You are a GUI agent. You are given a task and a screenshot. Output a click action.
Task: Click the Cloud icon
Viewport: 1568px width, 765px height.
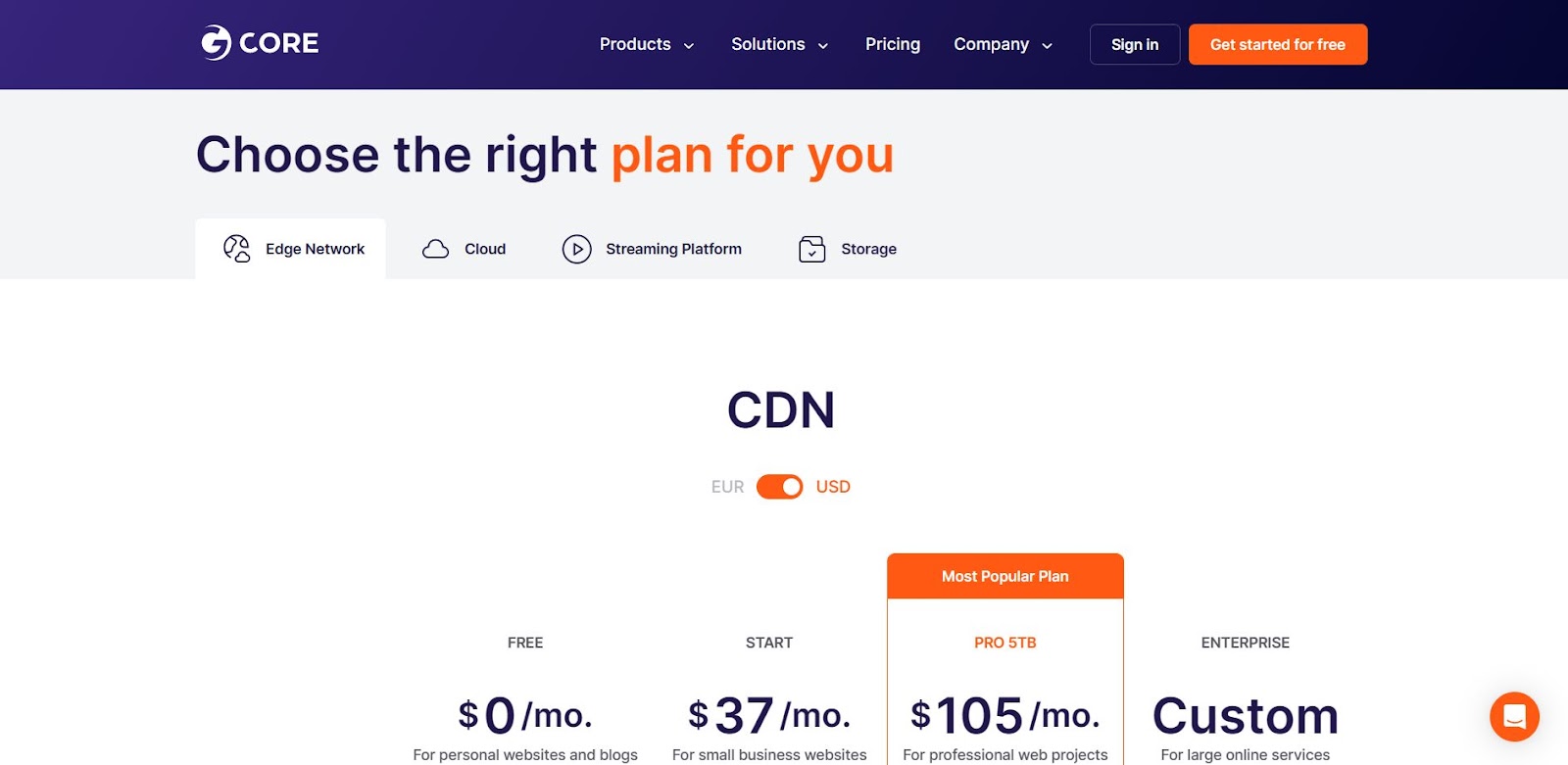pos(435,249)
